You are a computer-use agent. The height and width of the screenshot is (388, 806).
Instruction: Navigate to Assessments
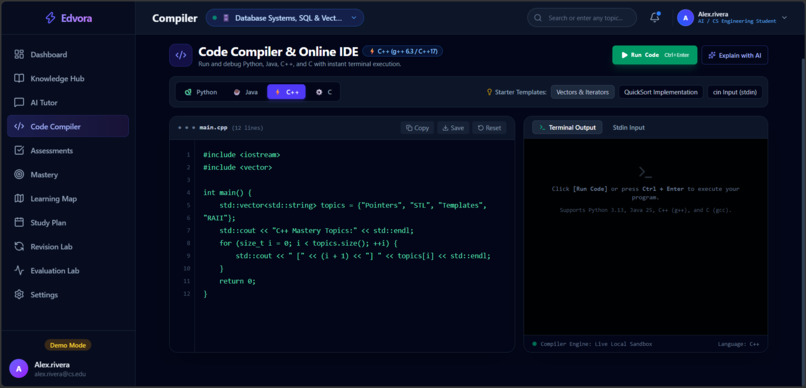tap(68, 151)
